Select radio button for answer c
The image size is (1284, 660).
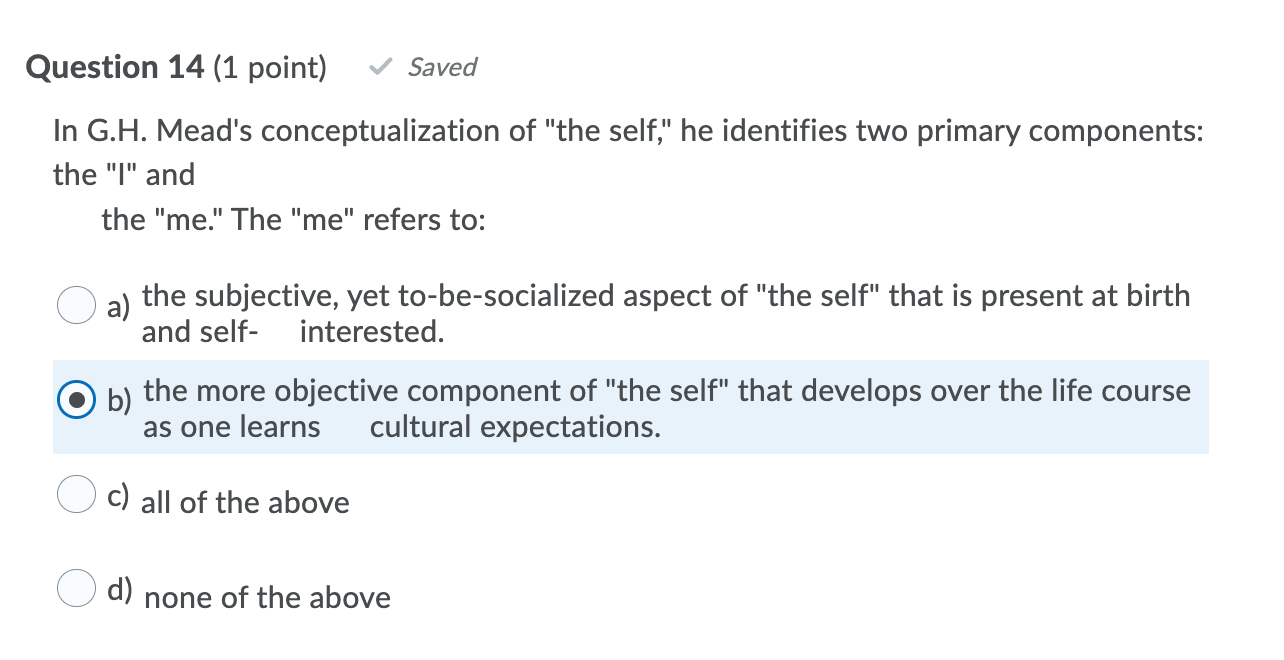[76, 493]
